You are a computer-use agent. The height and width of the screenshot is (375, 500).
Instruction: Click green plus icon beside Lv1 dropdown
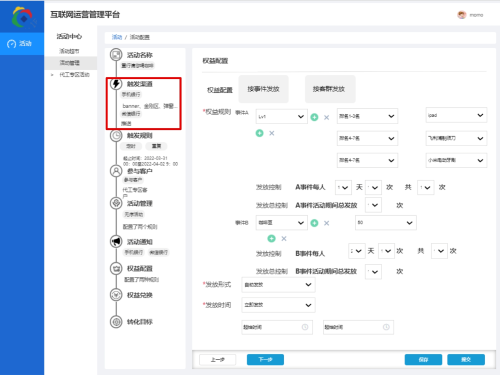[x=314, y=117]
